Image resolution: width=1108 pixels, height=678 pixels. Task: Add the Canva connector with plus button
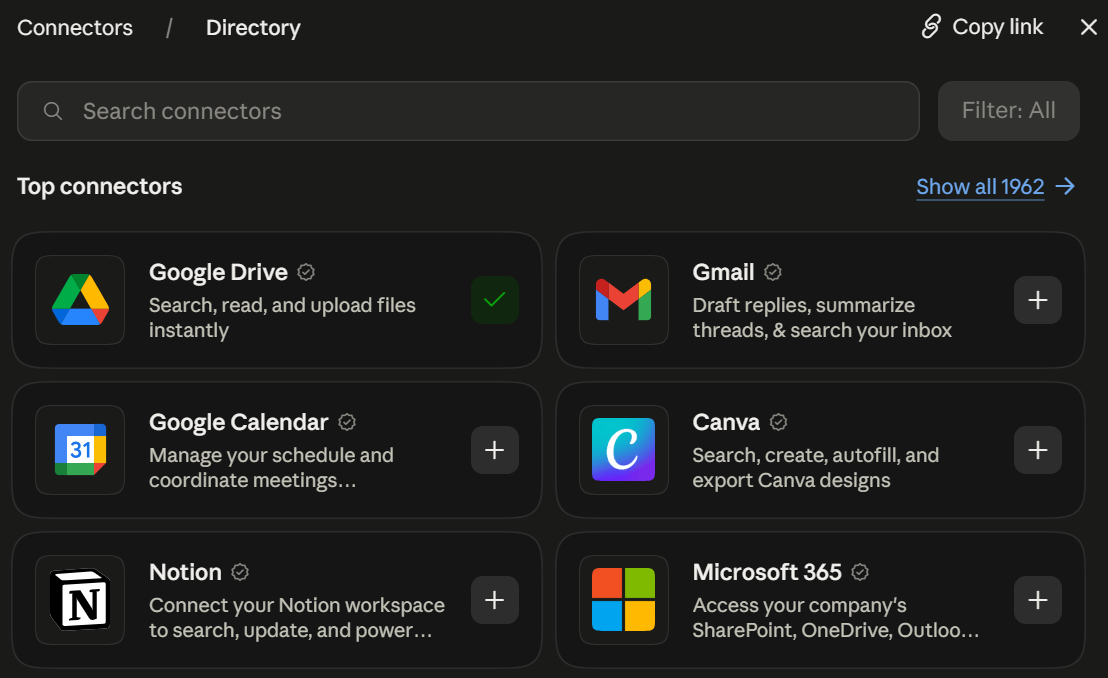point(1037,450)
